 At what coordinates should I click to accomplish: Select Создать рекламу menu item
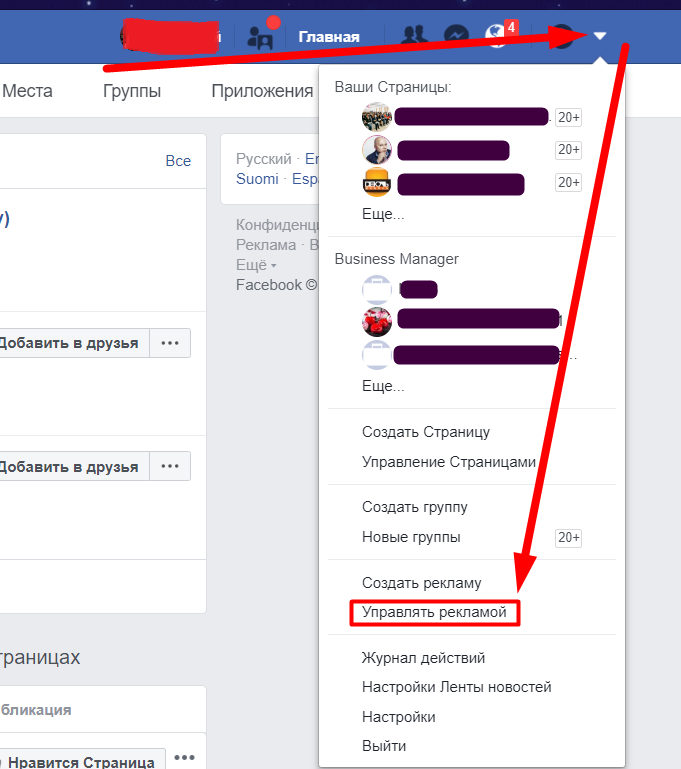coord(421,583)
